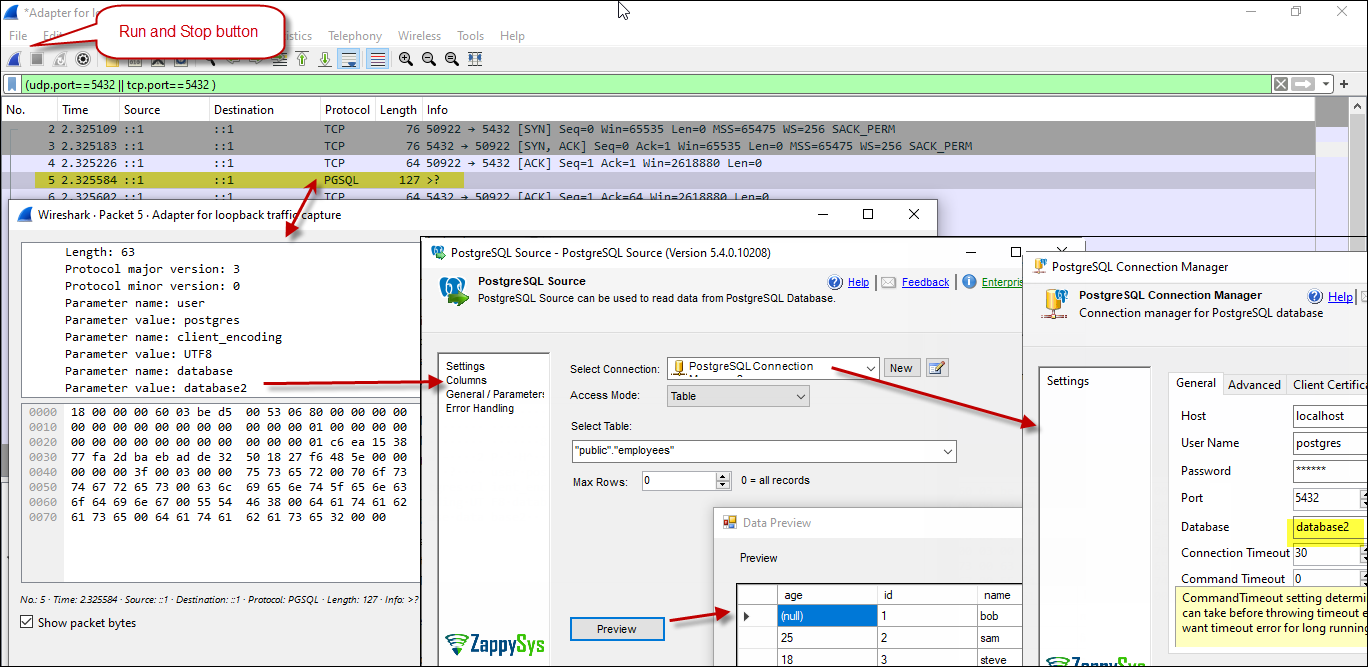Click the Max Rows input field

pos(679,480)
